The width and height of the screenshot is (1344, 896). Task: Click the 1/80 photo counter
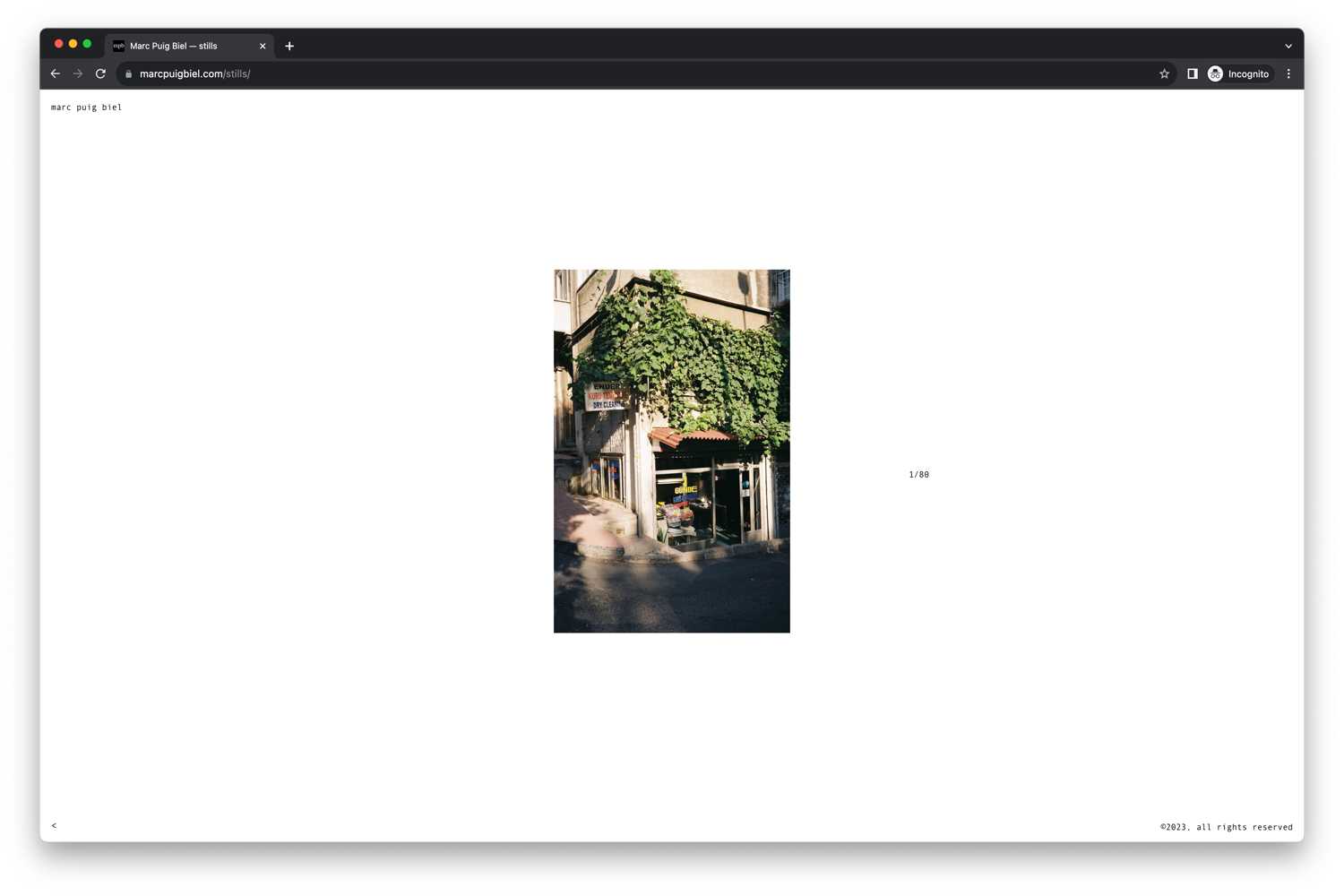pyautogui.click(x=919, y=474)
